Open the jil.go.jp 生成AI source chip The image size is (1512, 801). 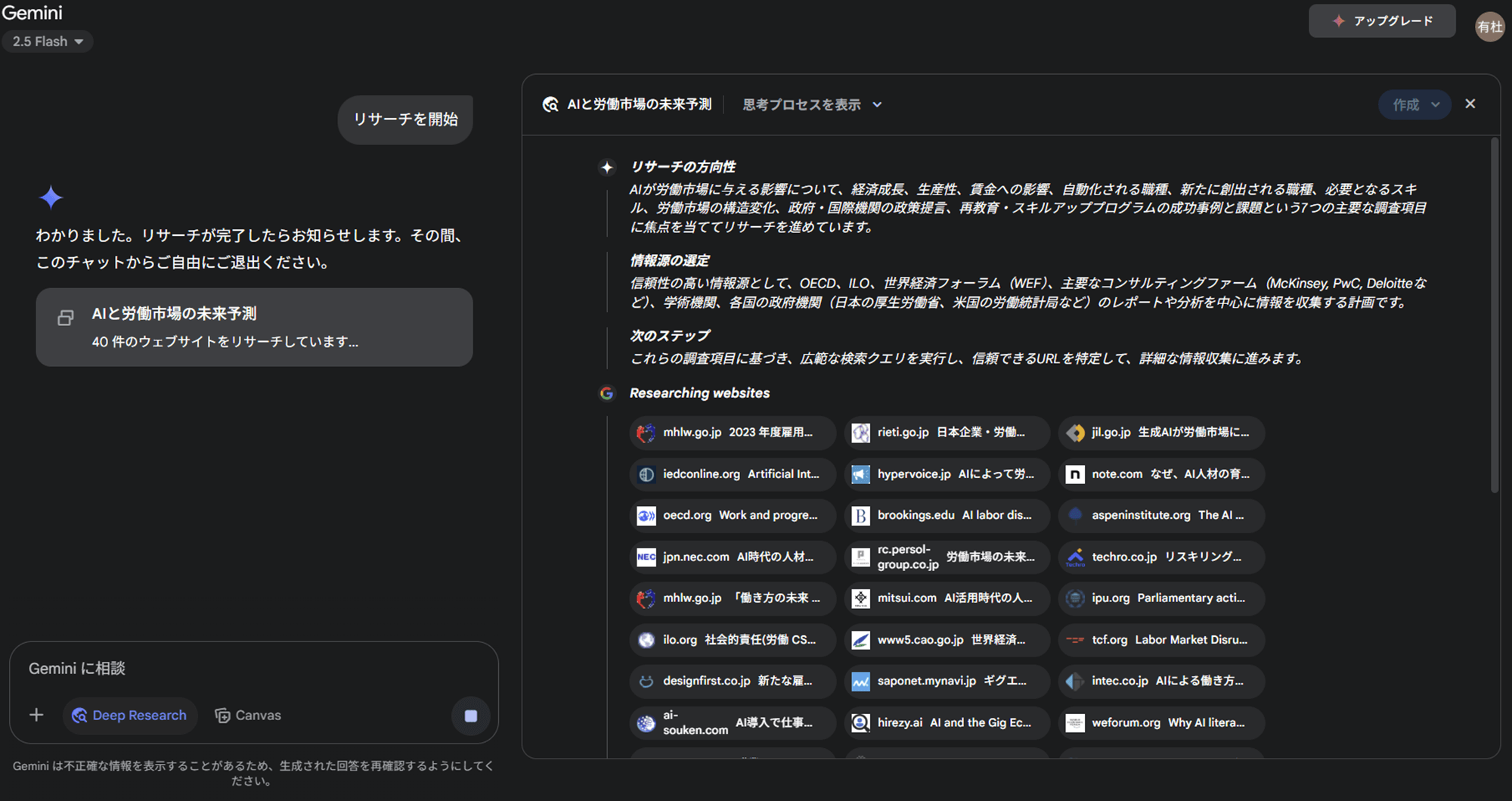pyautogui.click(x=1161, y=433)
